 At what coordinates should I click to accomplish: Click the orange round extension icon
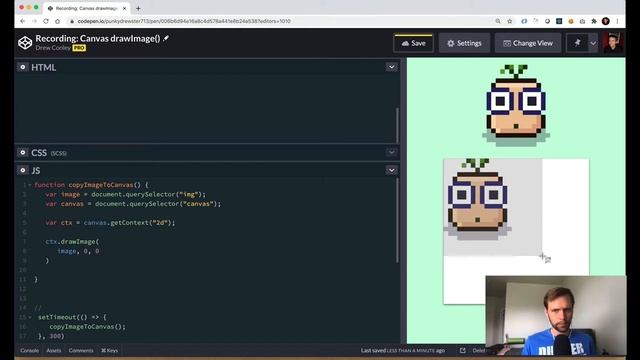tap(571, 21)
